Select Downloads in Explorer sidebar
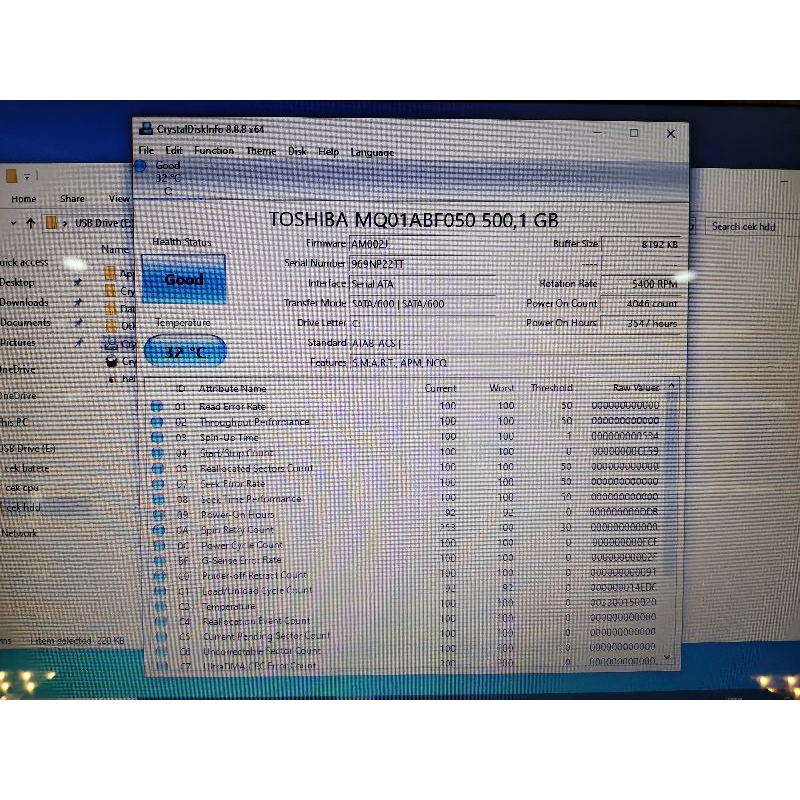Viewport: 800px width, 800px height. pos(24,303)
